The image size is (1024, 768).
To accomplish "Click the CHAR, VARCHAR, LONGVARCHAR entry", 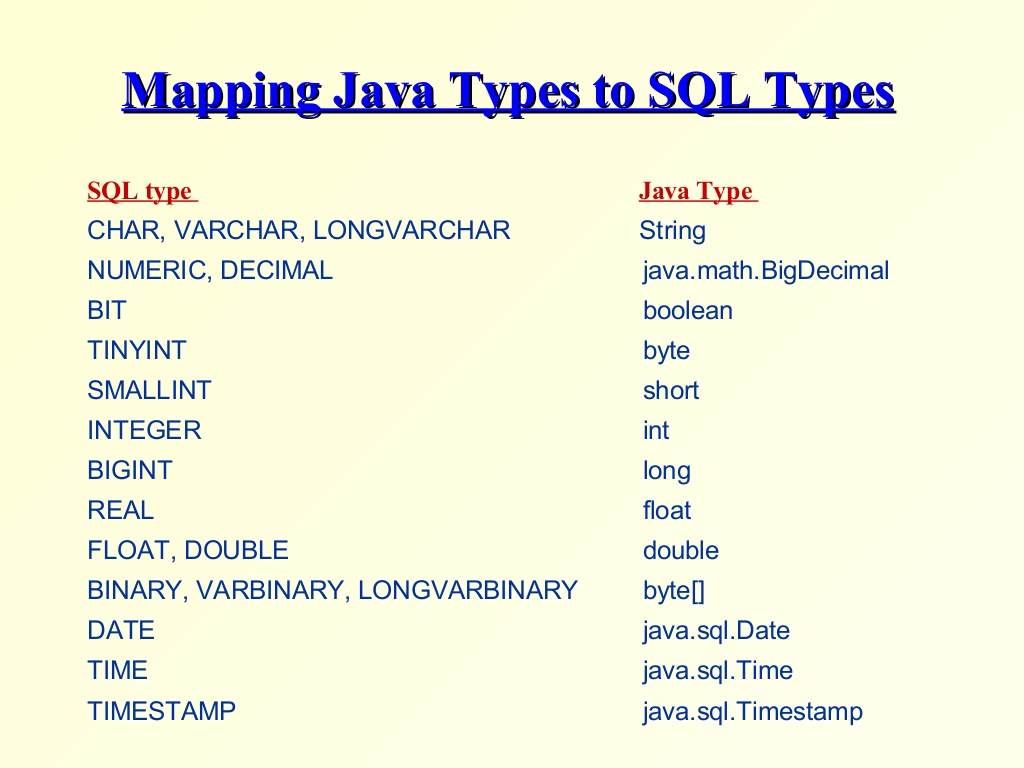I will pos(297,230).
